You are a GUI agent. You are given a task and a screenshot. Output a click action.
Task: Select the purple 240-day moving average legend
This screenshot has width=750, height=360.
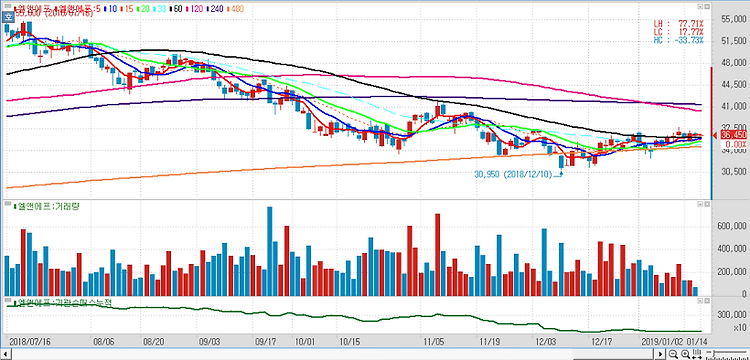click(x=215, y=9)
